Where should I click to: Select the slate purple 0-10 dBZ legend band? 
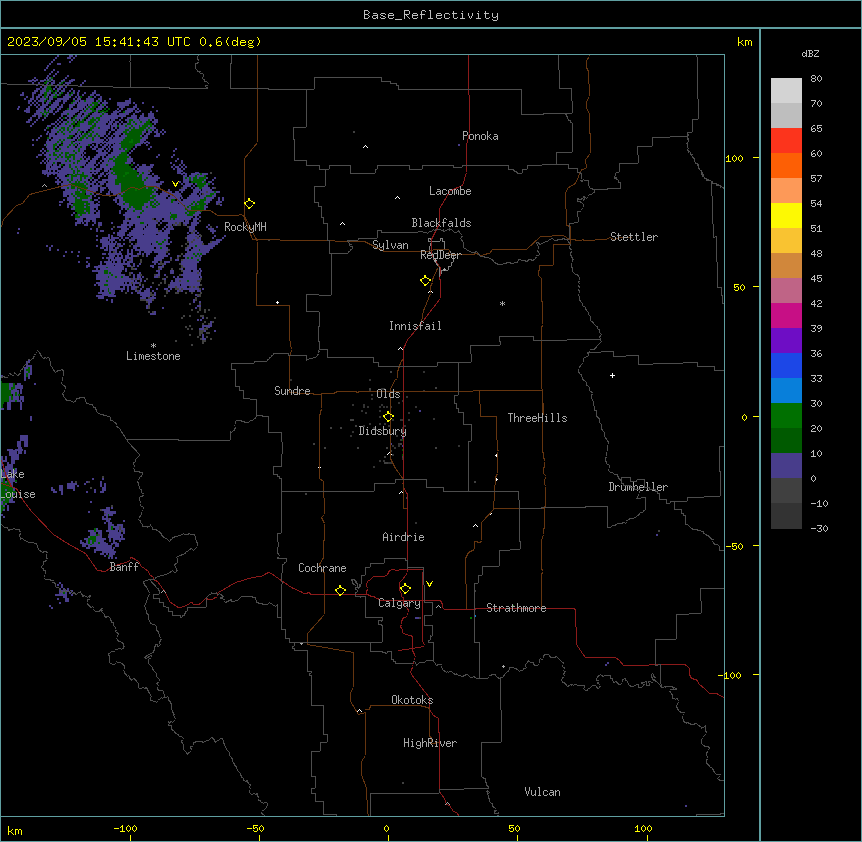click(x=786, y=466)
